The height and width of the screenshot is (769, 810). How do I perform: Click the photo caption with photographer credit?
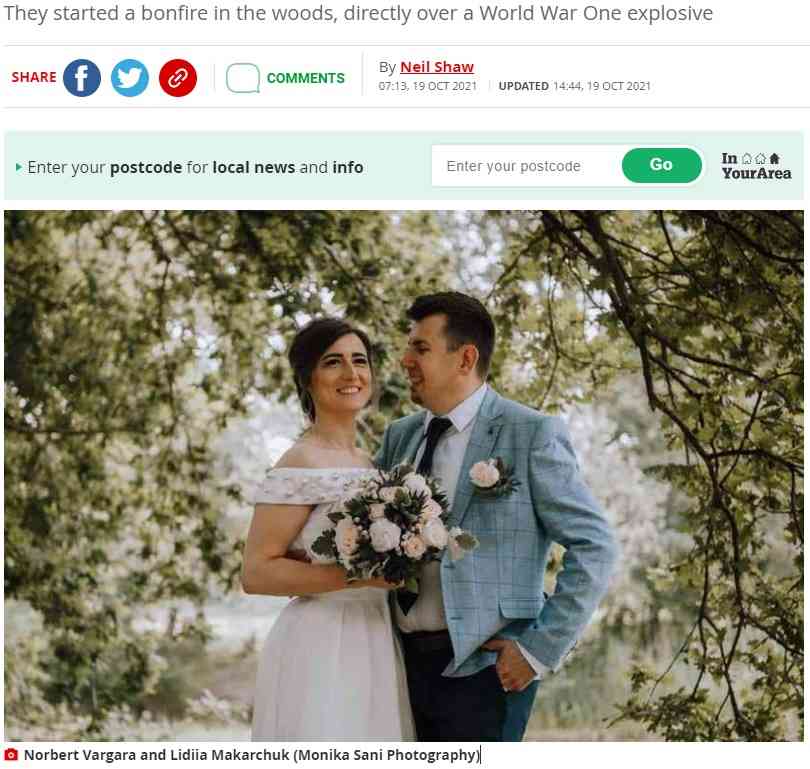[252, 755]
